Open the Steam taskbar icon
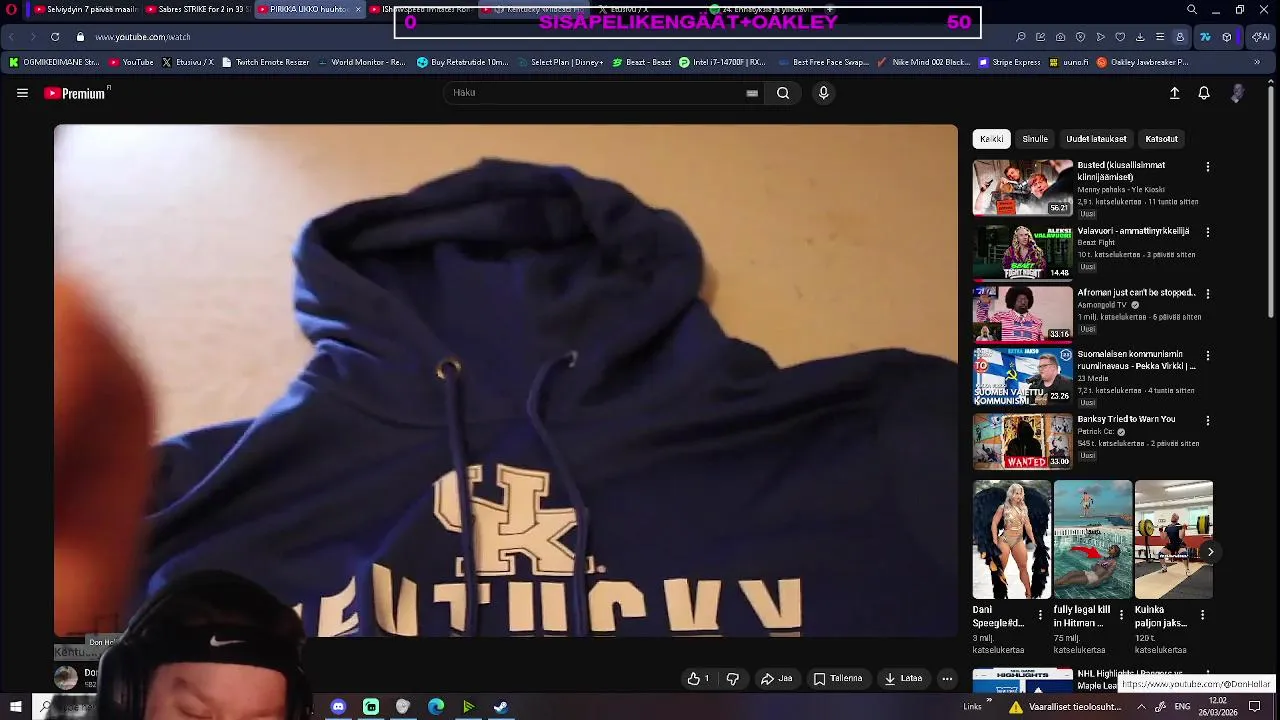This screenshot has width=1280, height=720. (x=501, y=707)
